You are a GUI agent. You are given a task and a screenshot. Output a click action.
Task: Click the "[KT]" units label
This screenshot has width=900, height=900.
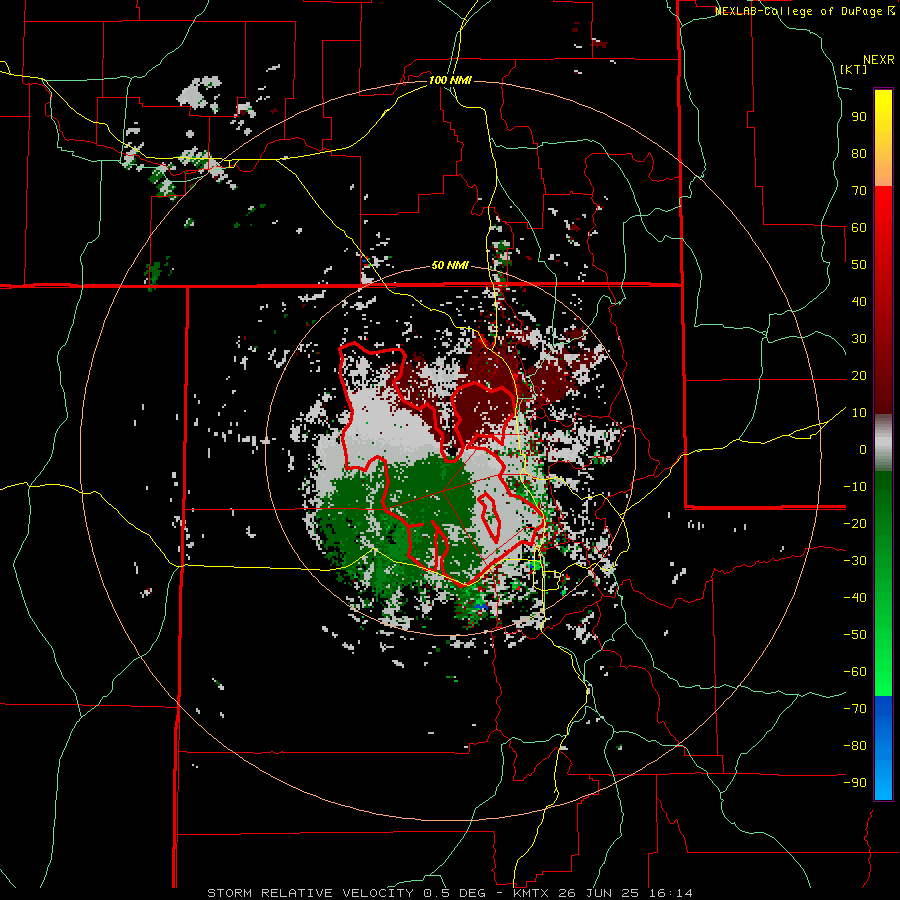point(853,69)
